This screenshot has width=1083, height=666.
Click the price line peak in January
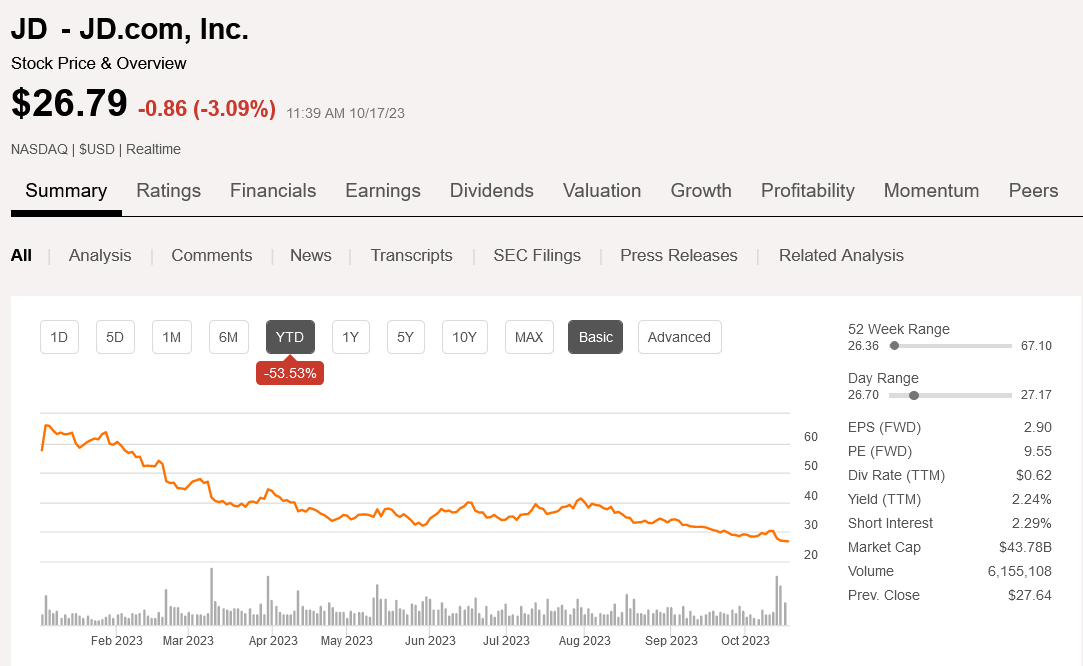[x=47, y=426]
